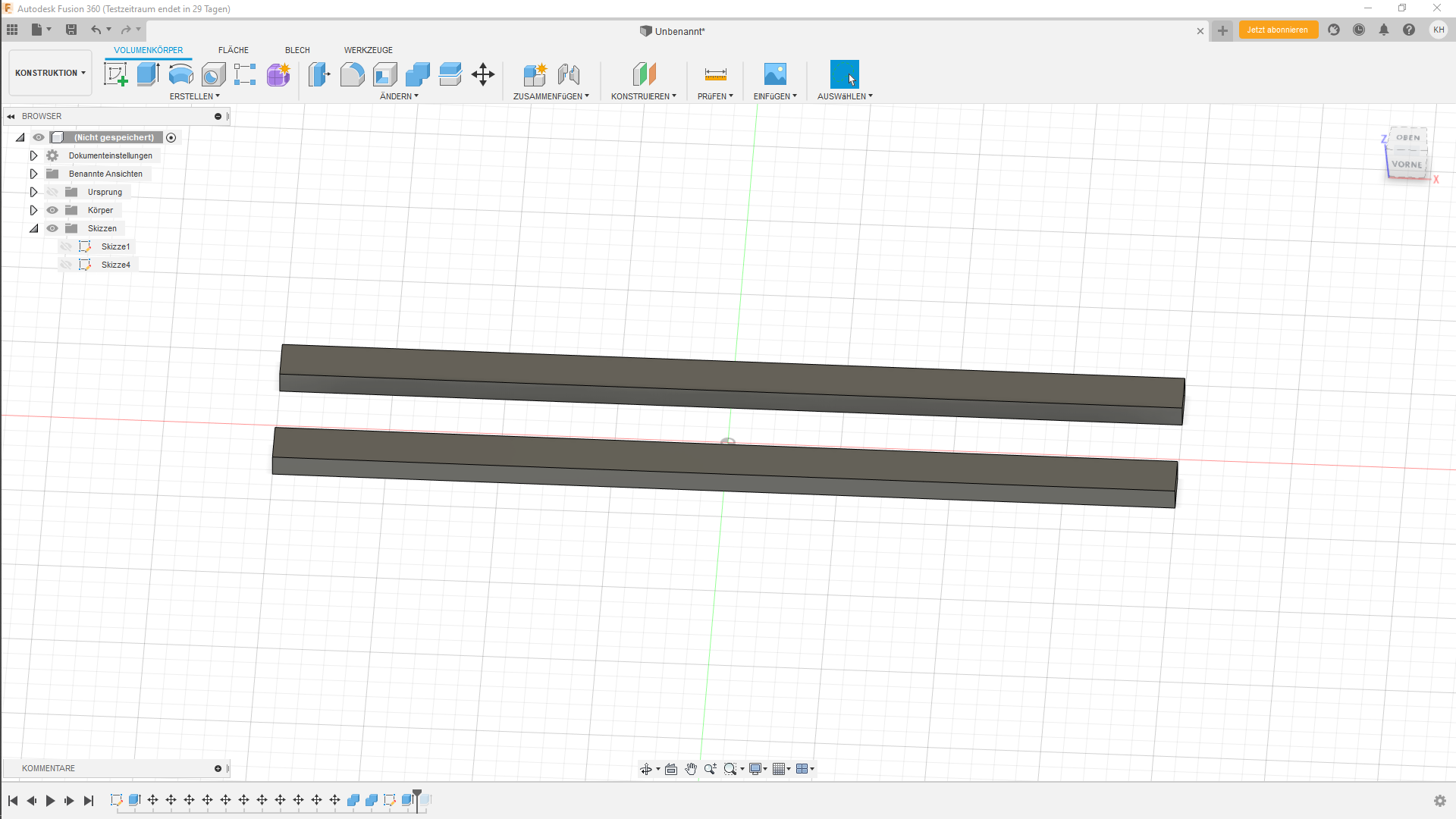Viewport: 1456px width, 819px height.
Task: Expand the Dokumenteinstellungen node
Action: coord(33,155)
